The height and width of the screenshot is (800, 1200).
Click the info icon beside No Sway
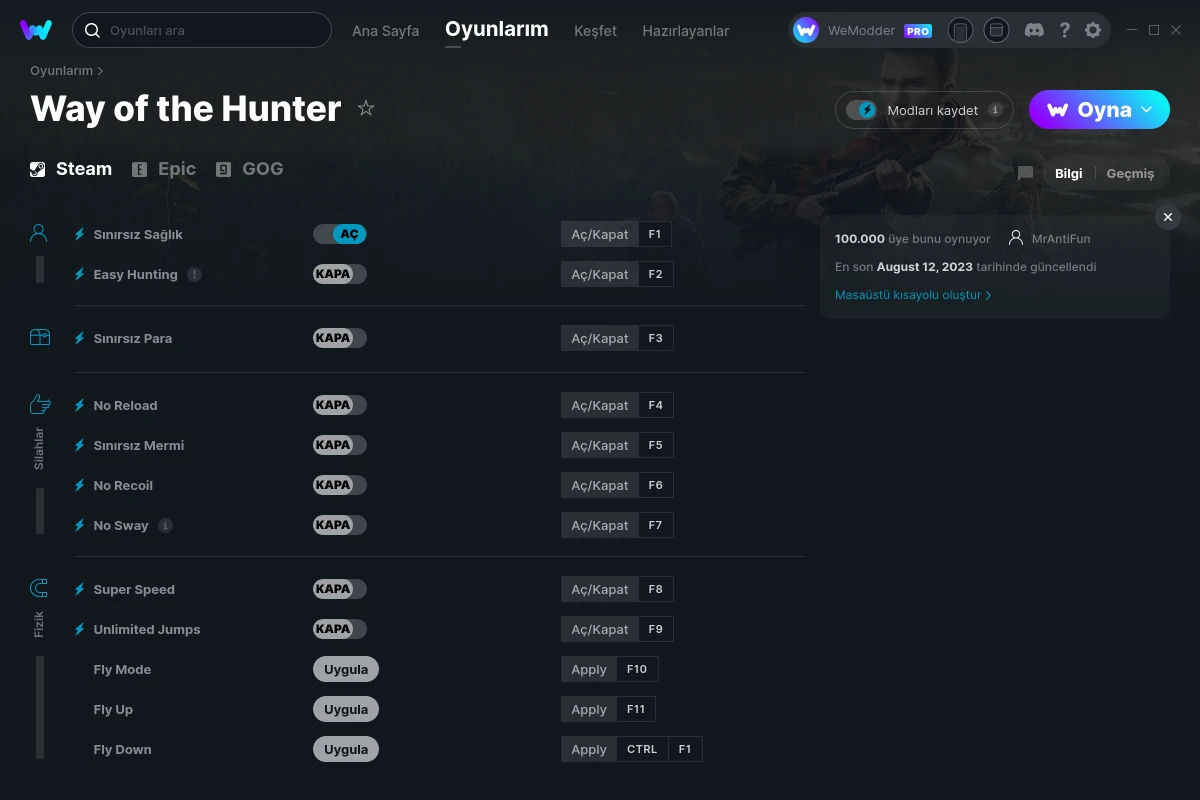[x=165, y=525]
